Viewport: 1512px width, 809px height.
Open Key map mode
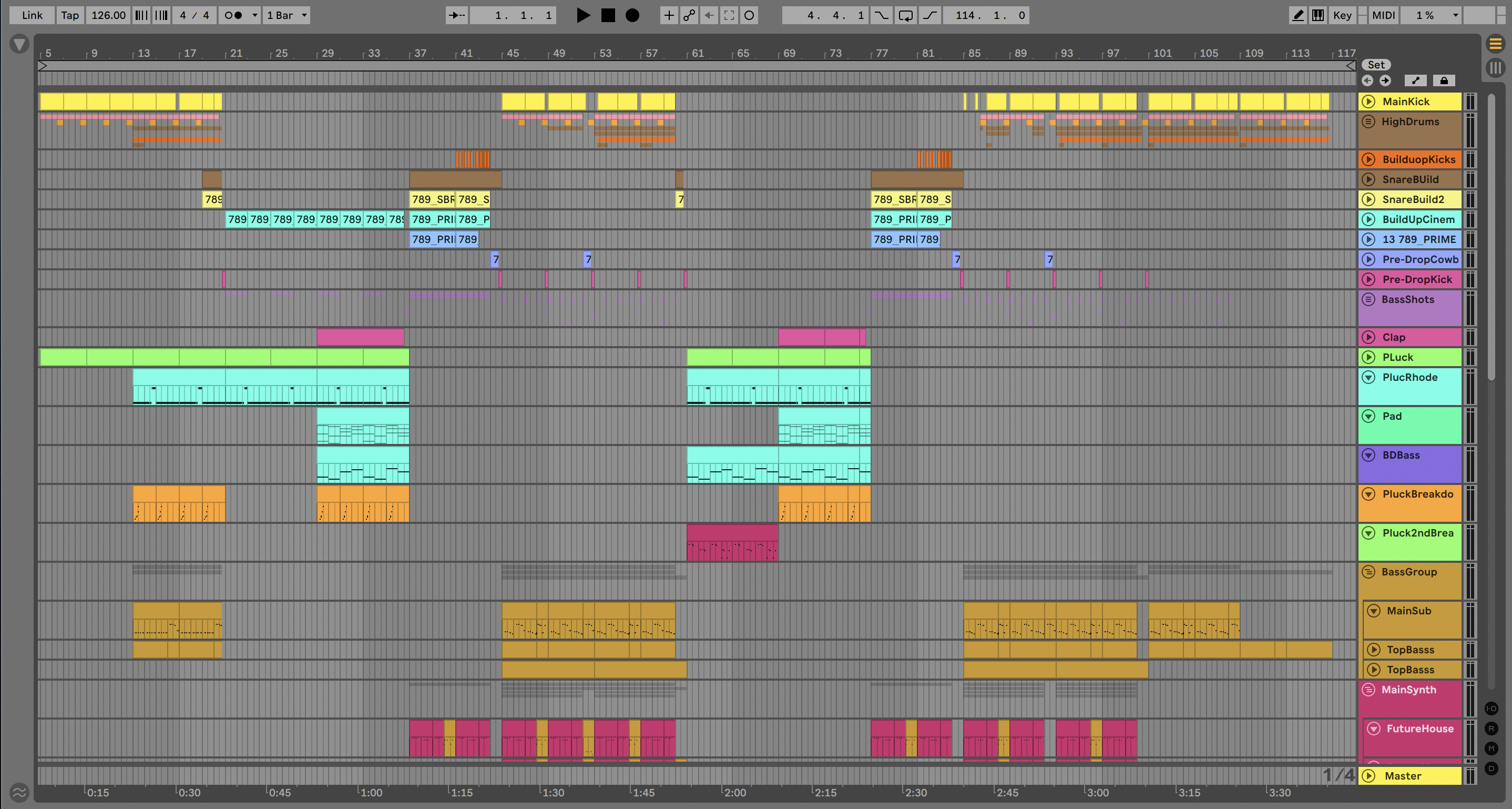1342,15
